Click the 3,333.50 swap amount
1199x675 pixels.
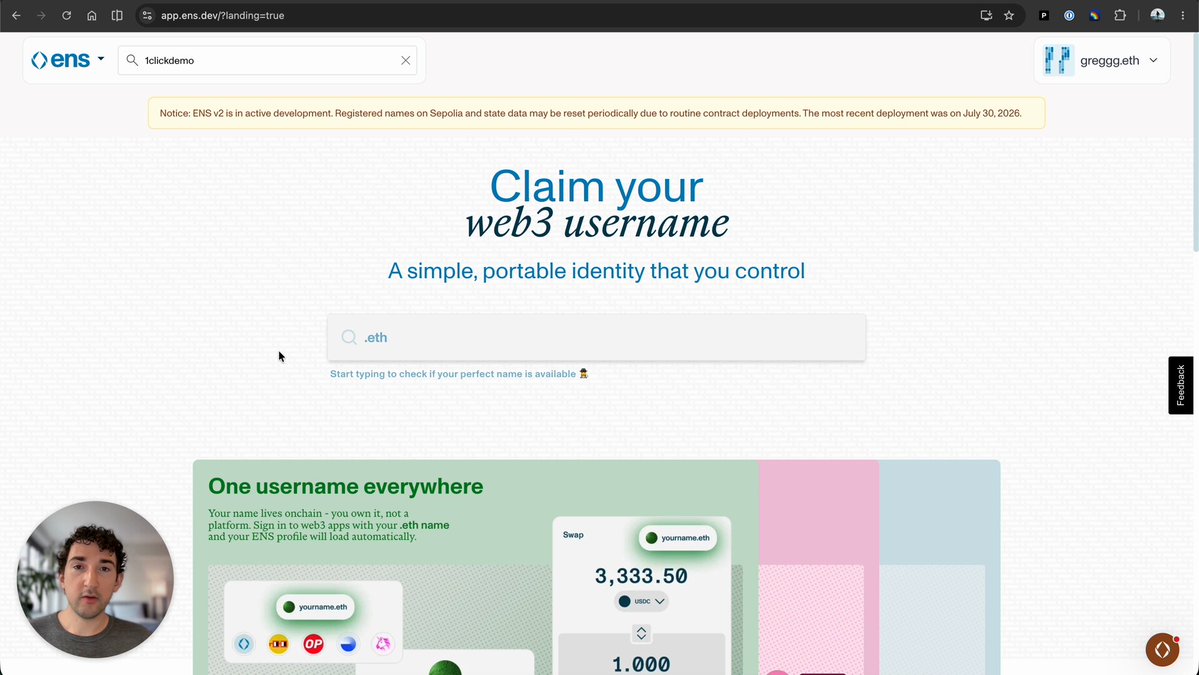click(x=641, y=576)
